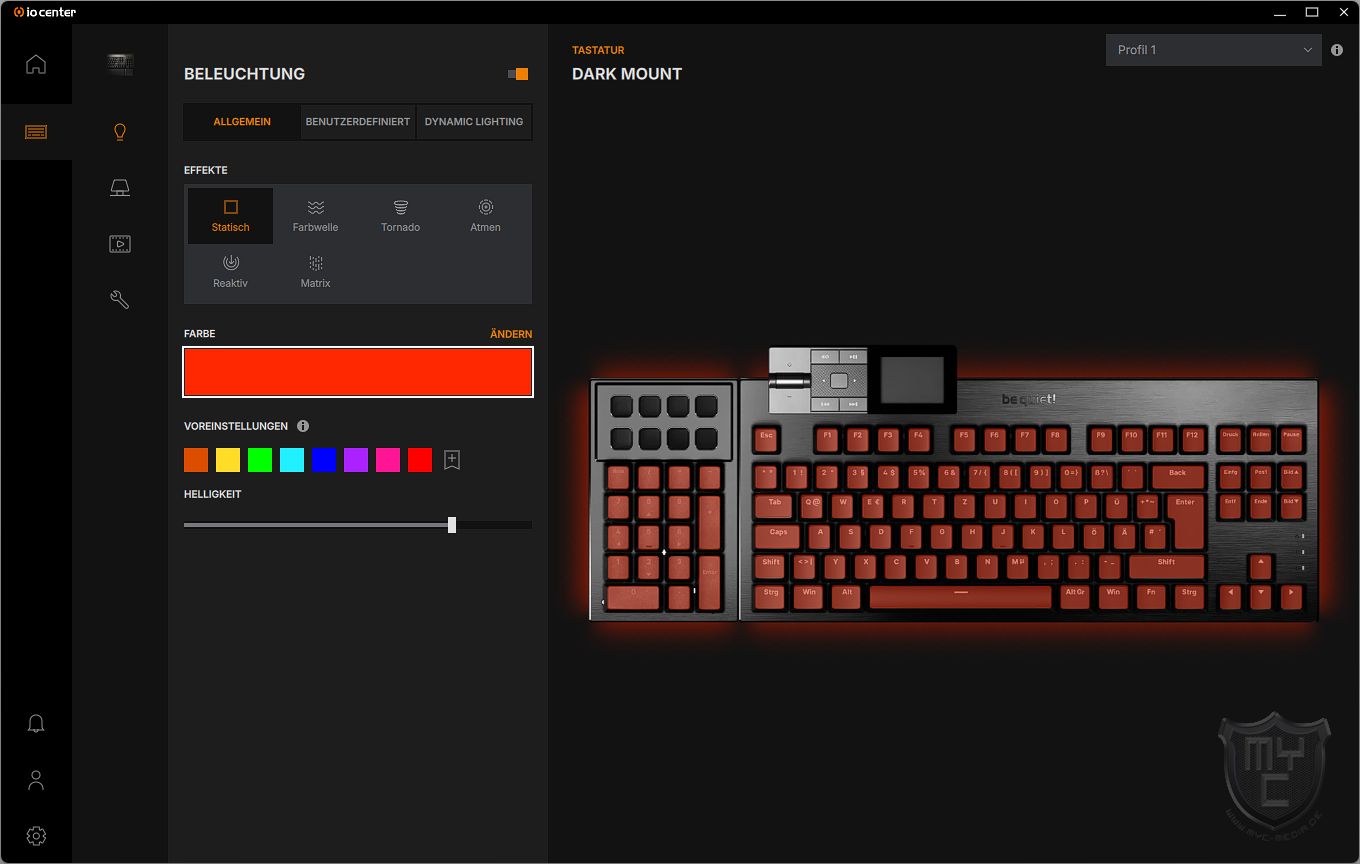This screenshot has height=864, width=1360.
Task: Show the Voreinstellungen info tooltip icon
Action: click(x=303, y=426)
